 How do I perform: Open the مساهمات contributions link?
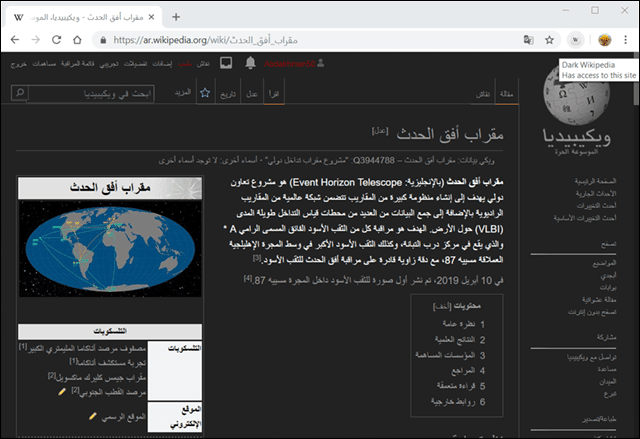coord(44,64)
